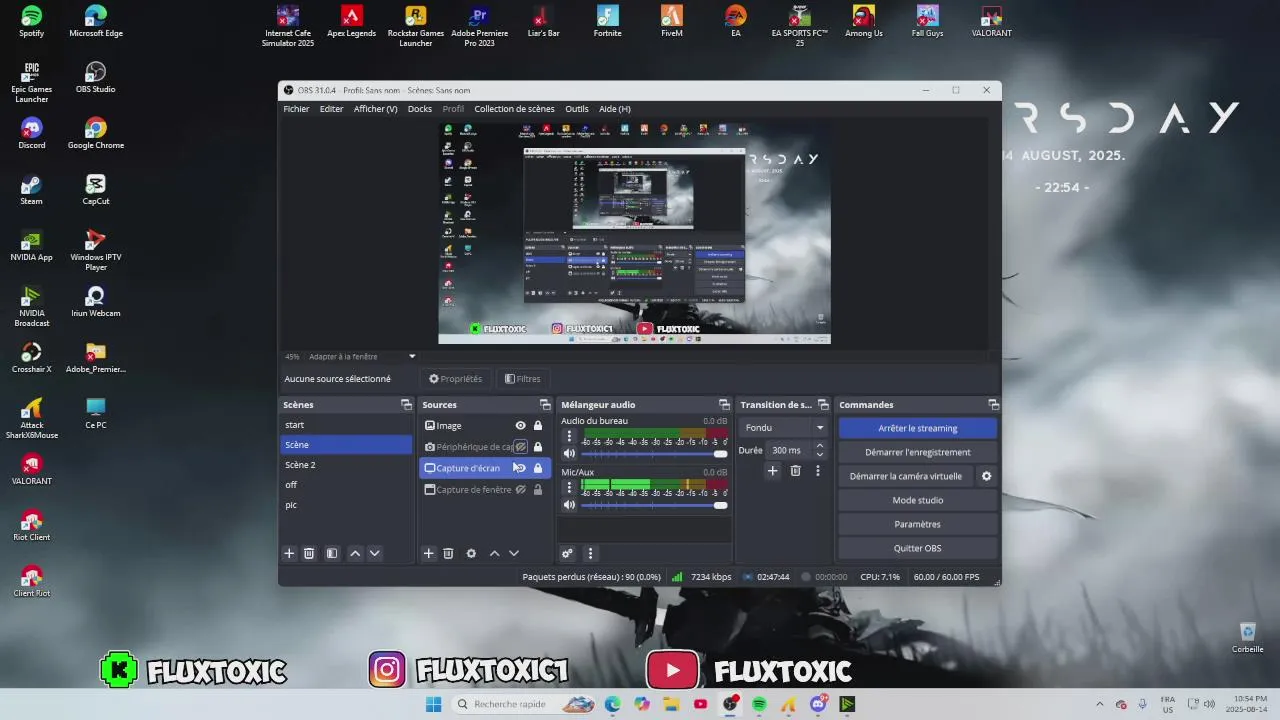
Task: Mute the Audio du bureau channel
Action: pyautogui.click(x=570, y=454)
